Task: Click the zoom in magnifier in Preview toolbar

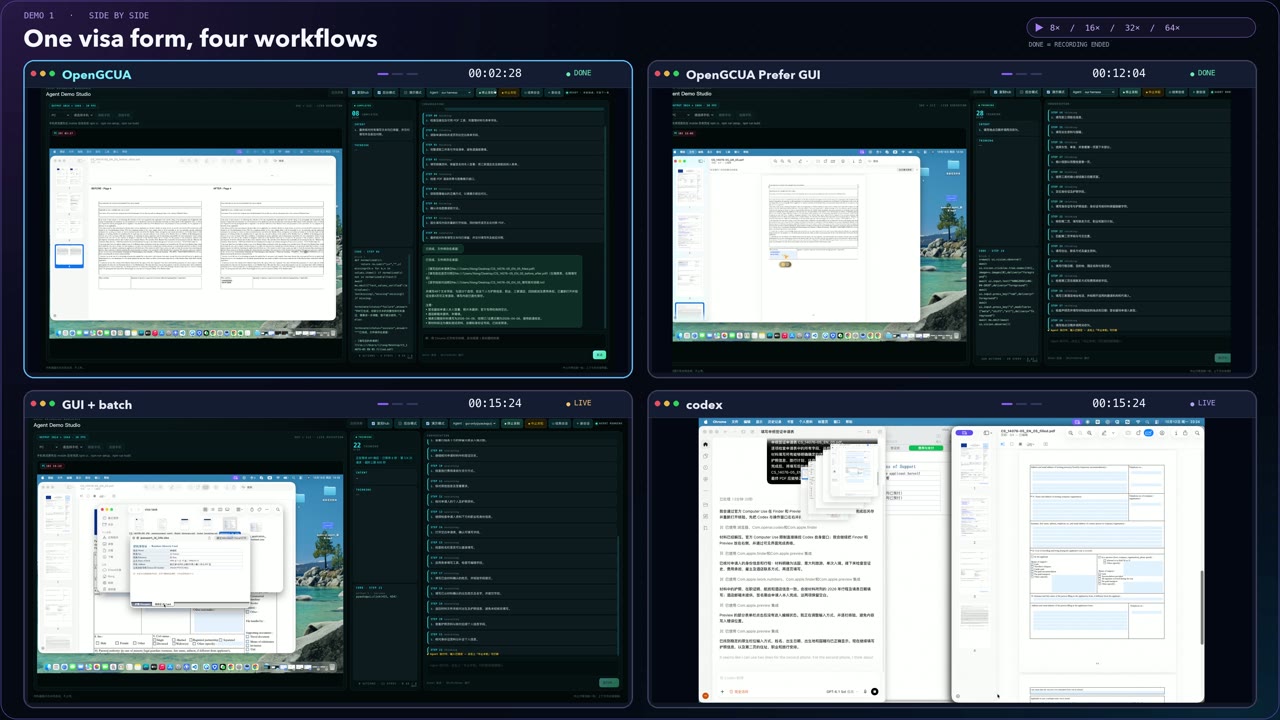Action: [1089, 433]
